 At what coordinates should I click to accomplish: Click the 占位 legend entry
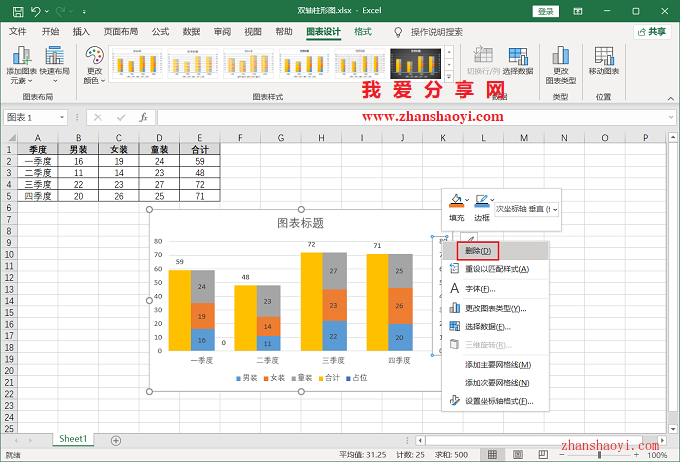click(356, 378)
